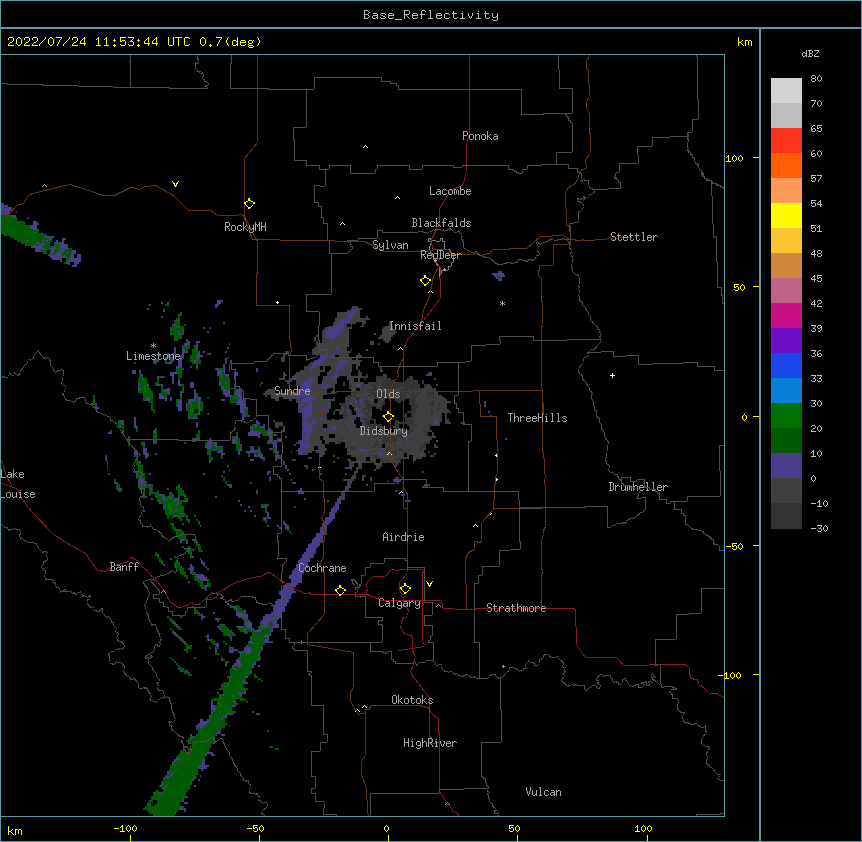Image resolution: width=862 pixels, height=842 pixels.
Task: Click the yellow diamond marker south of RedDeer
Action: (x=426, y=281)
